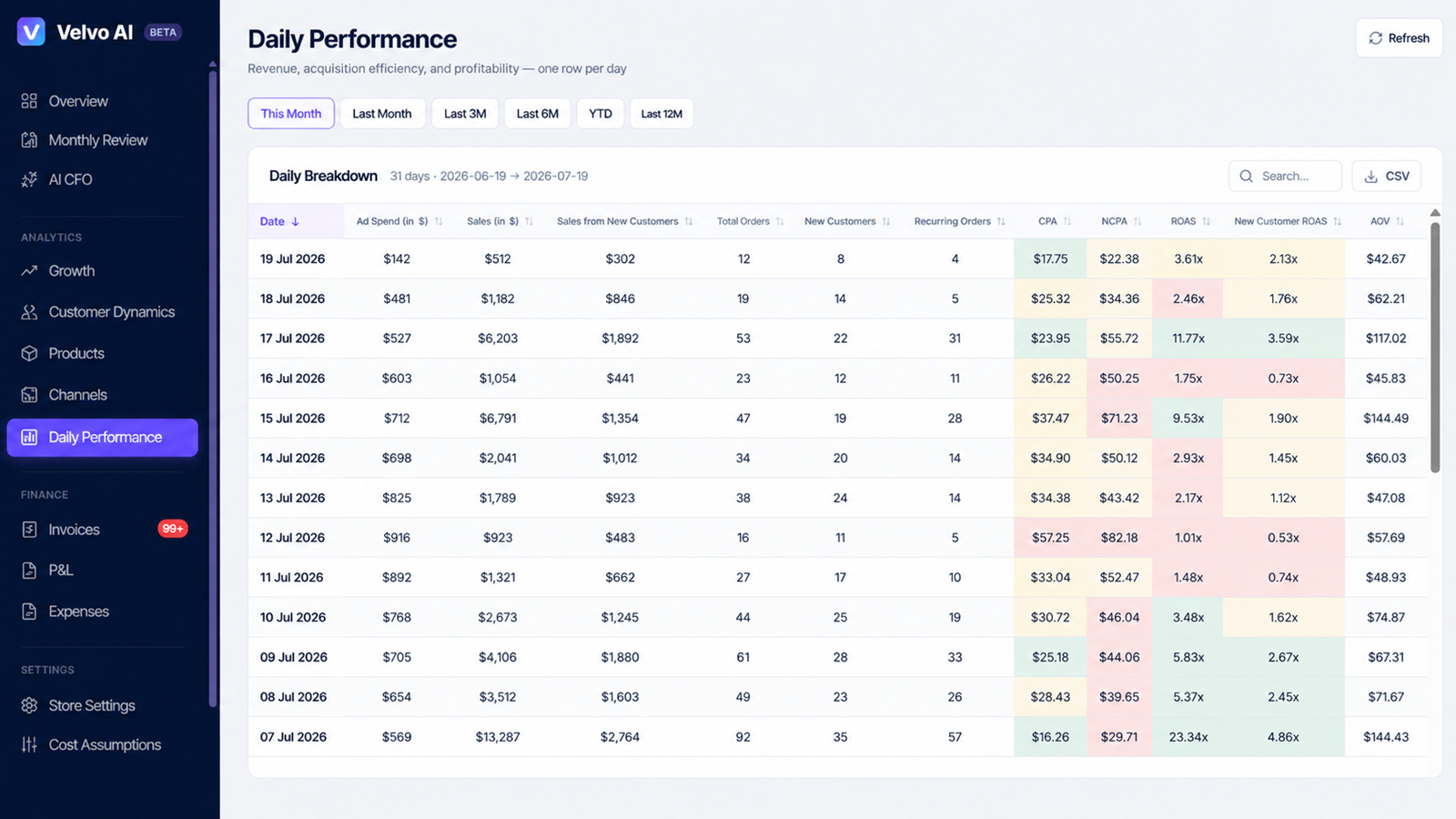Sort by the Date column header
Image resolution: width=1456 pixels, height=819 pixels.
click(279, 221)
